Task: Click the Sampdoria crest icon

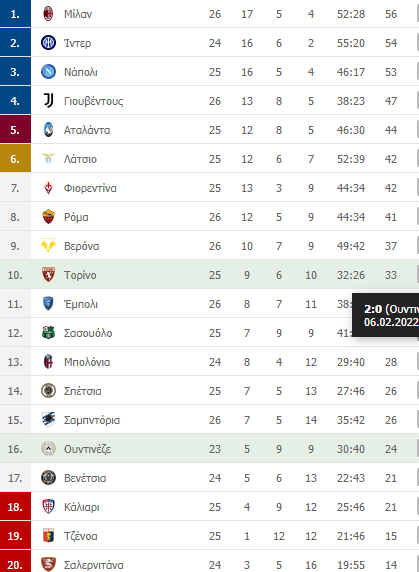Action: coord(48,420)
